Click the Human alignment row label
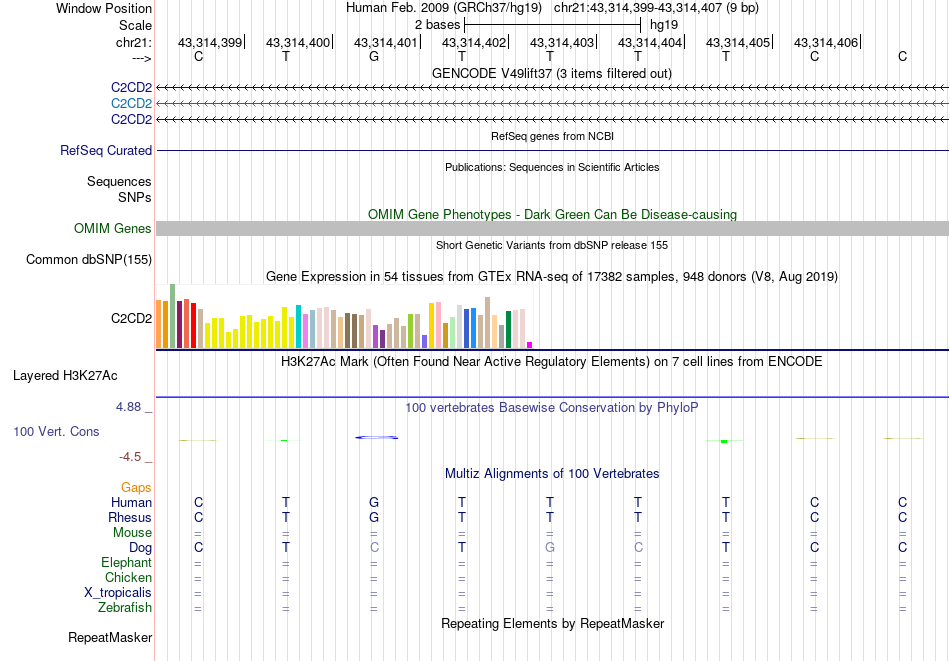 pos(131,503)
